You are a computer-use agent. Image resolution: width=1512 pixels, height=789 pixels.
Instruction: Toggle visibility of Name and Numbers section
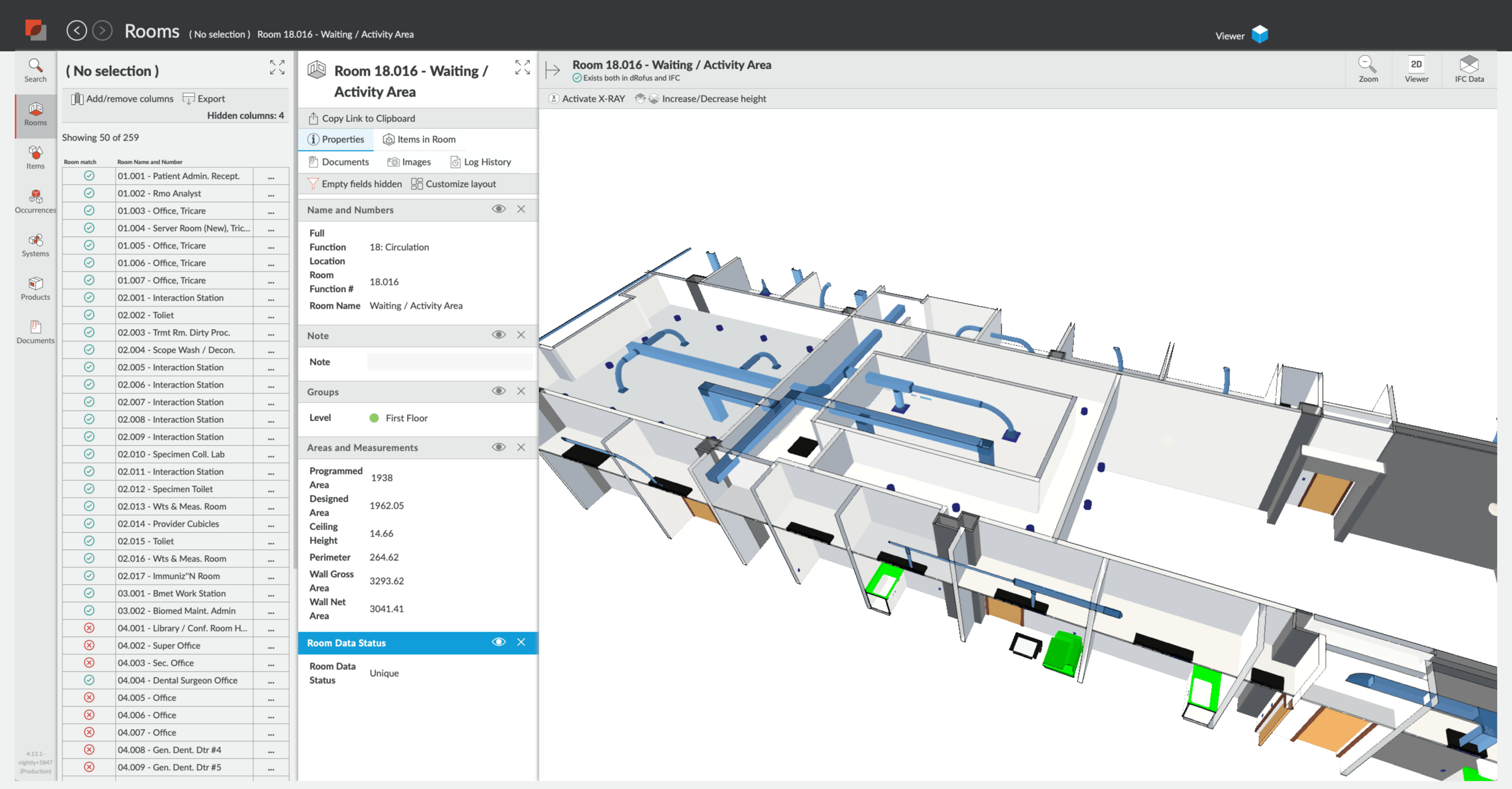498,209
